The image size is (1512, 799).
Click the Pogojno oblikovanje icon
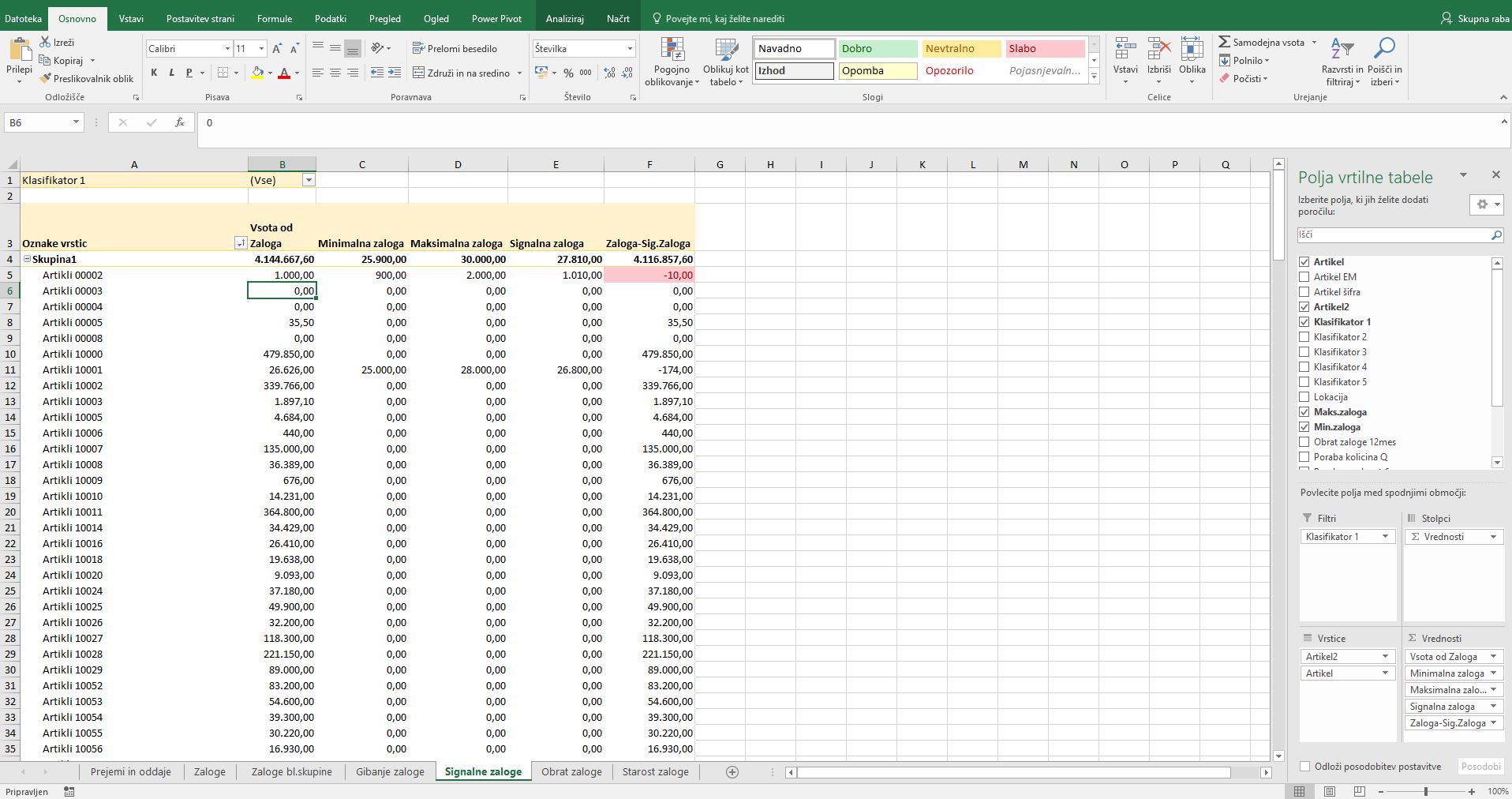[x=672, y=49]
